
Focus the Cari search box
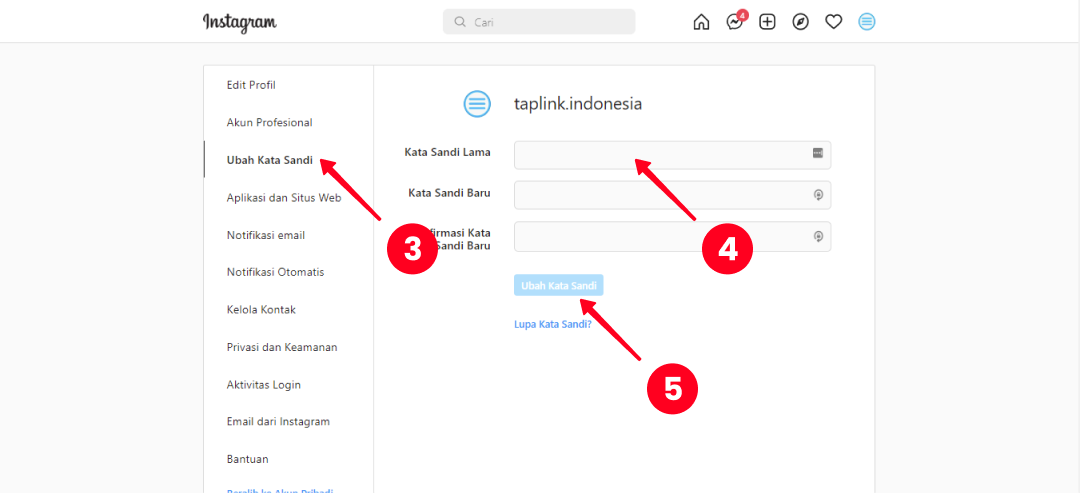pyautogui.click(x=539, y=22)
